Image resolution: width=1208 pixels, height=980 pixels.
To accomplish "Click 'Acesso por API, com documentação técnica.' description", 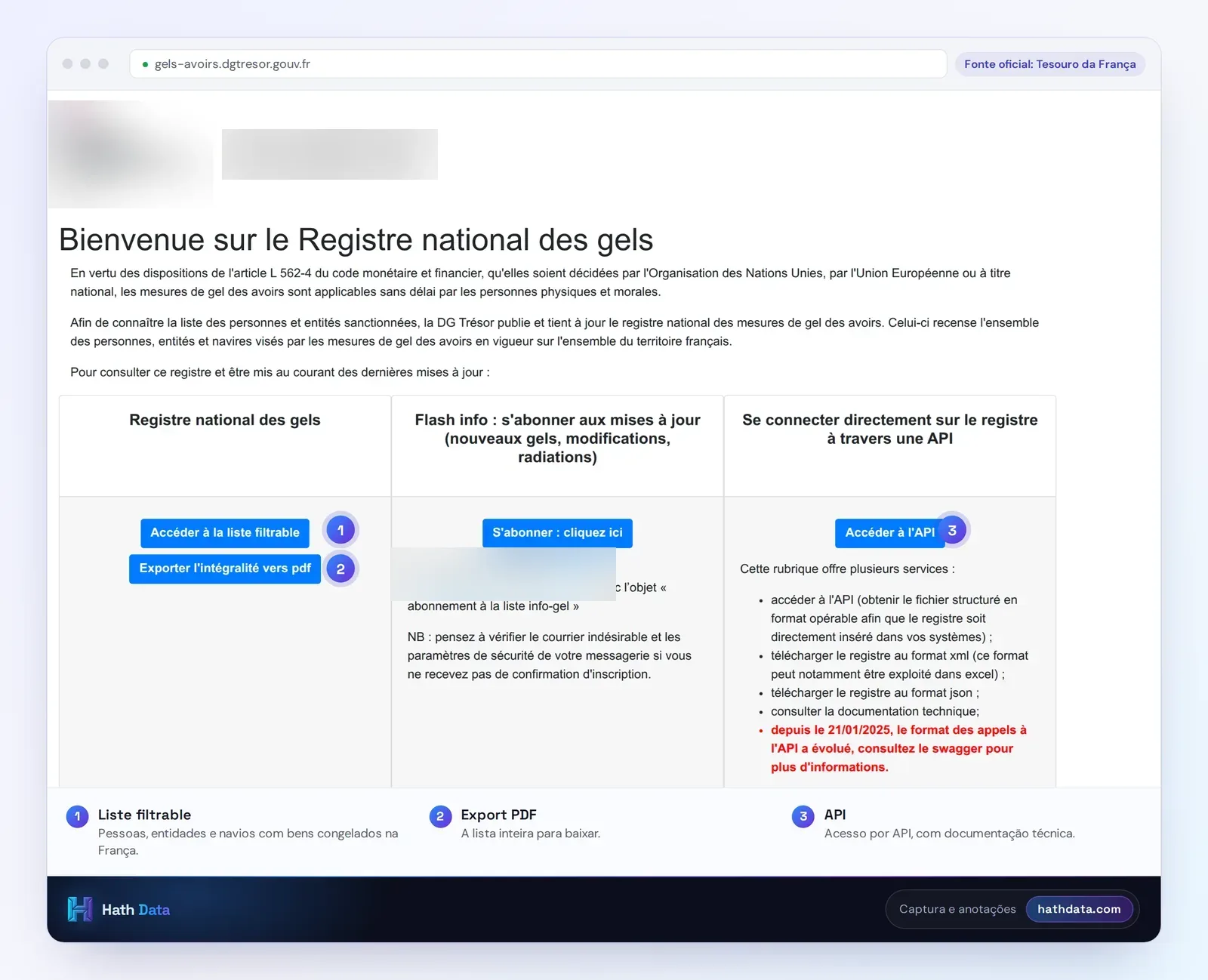I will (949, 834).
